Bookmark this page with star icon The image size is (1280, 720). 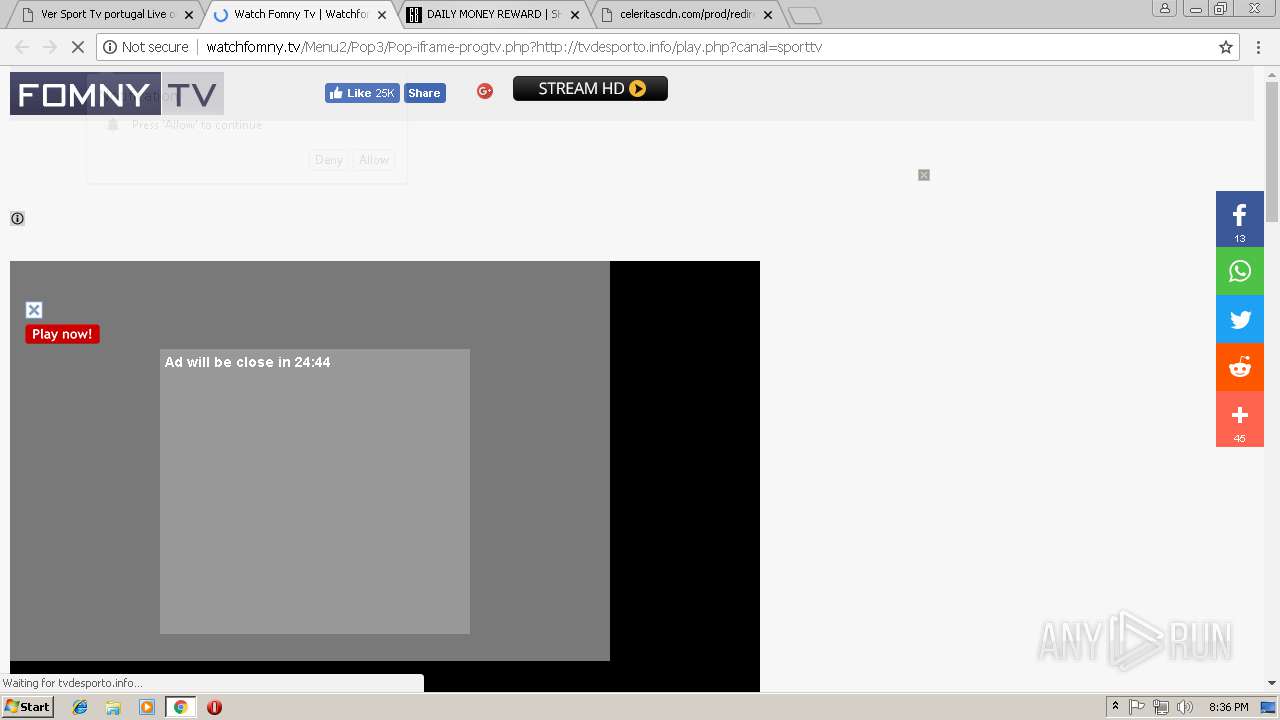1226,47
